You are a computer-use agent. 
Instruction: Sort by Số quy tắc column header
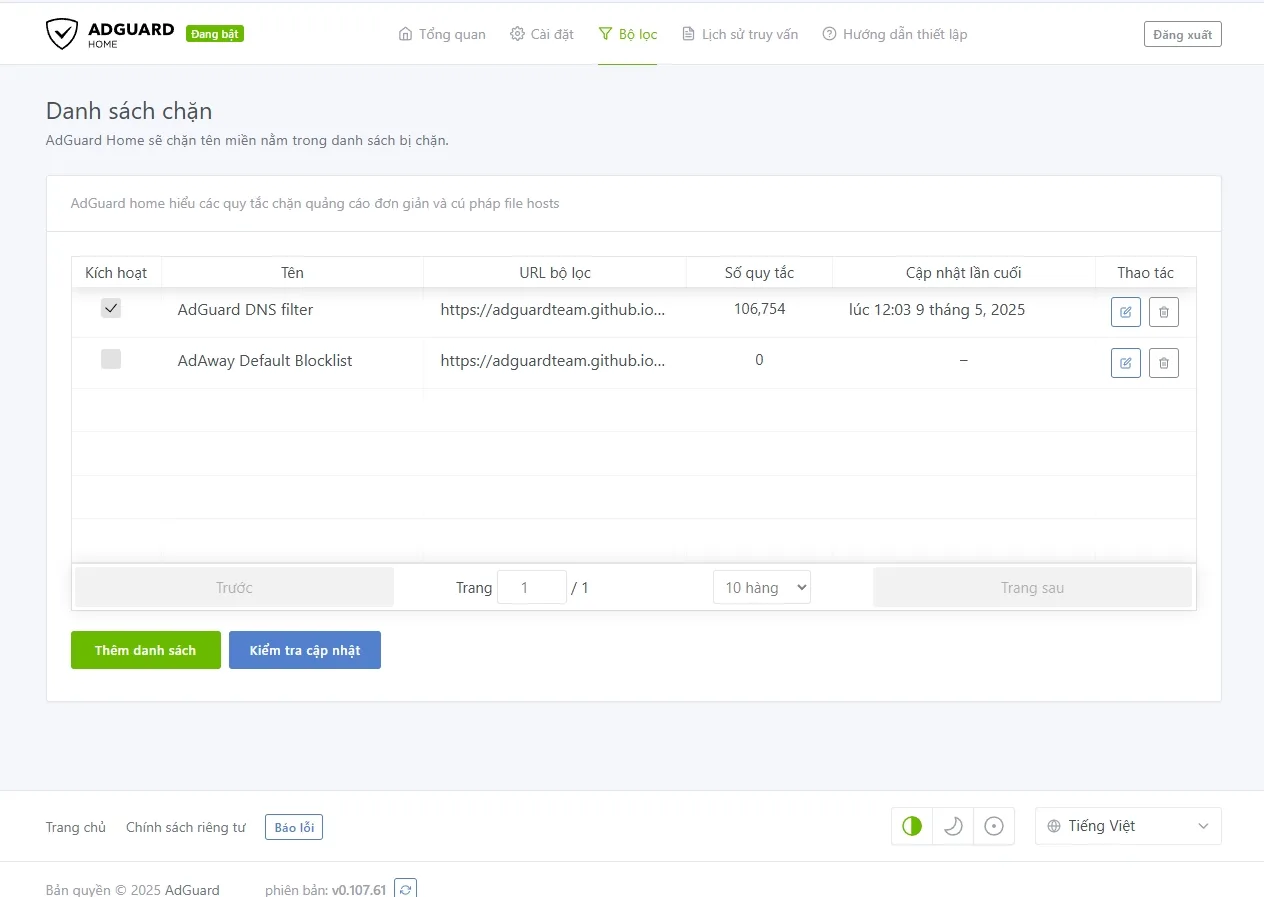point(759,272)
